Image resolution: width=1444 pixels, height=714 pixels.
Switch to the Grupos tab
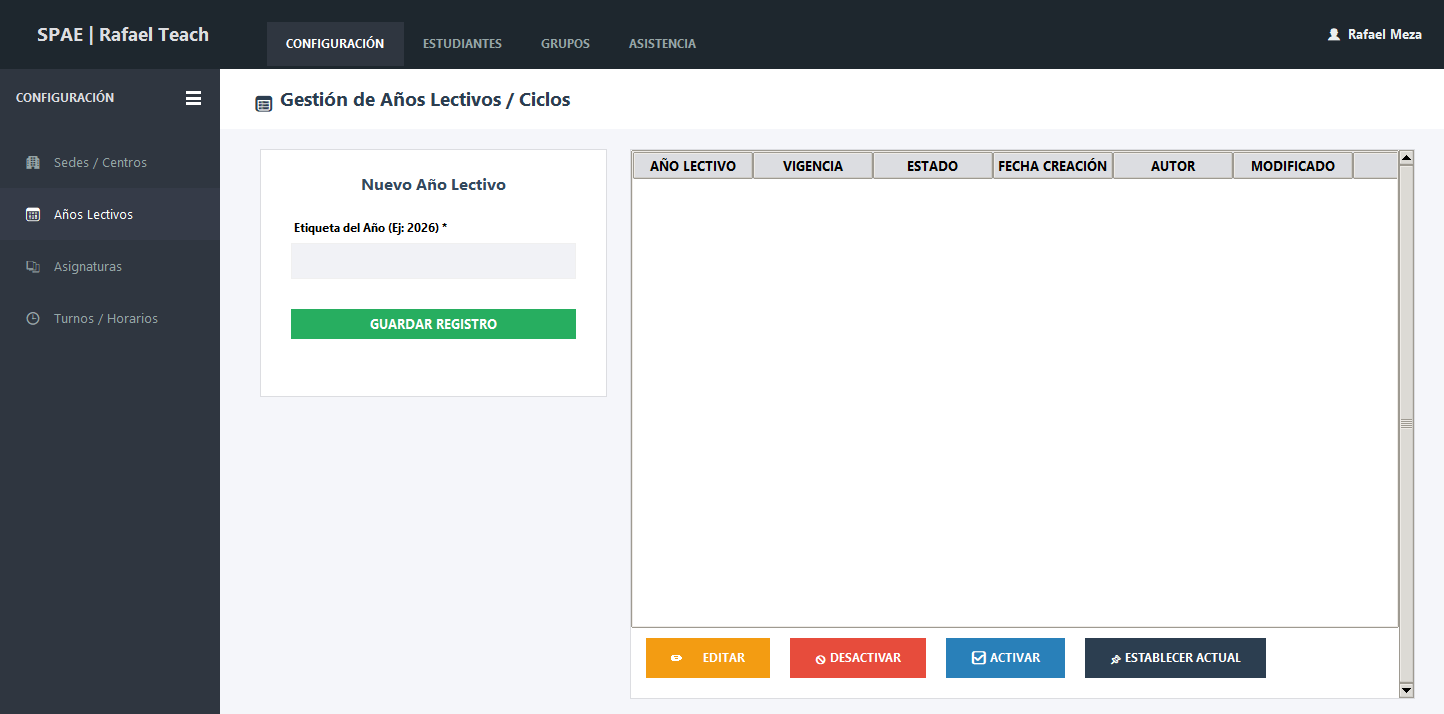tap(565, 44)
